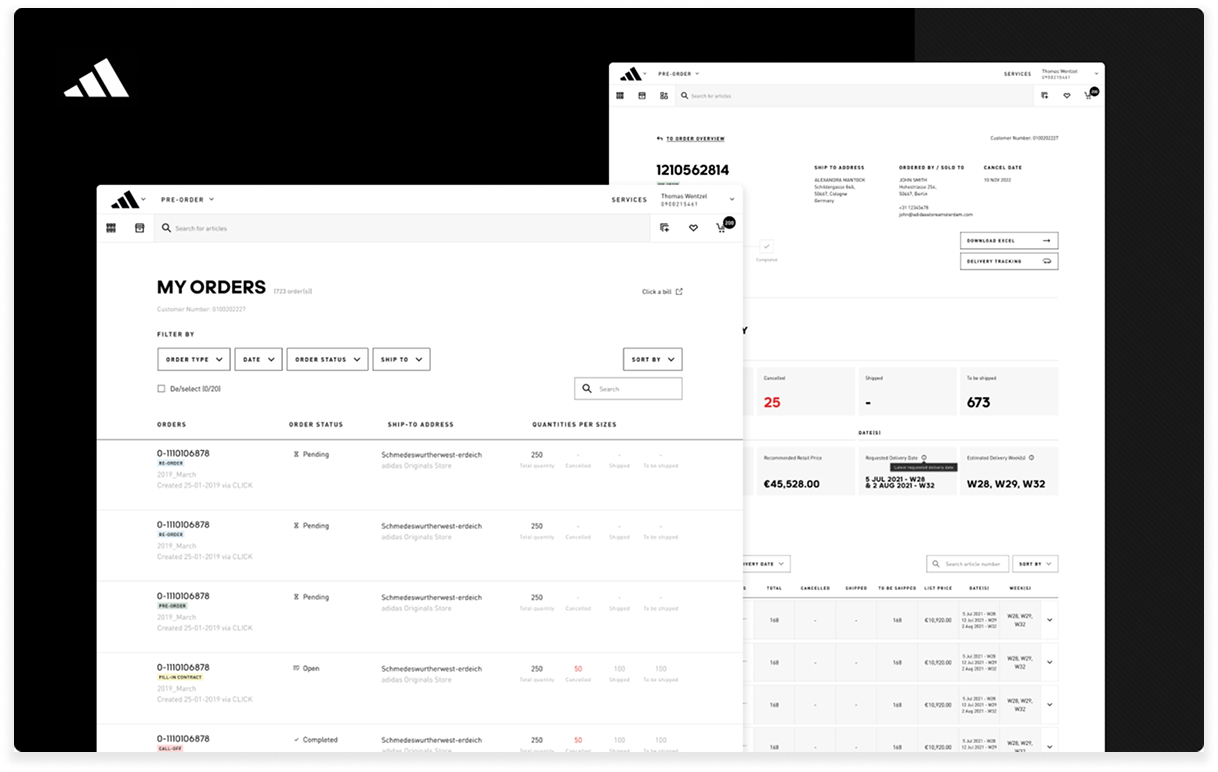Toggle the Completed checkbox on order details
This screenshot has height=772, width=1218.
click(x=766, y=247)
